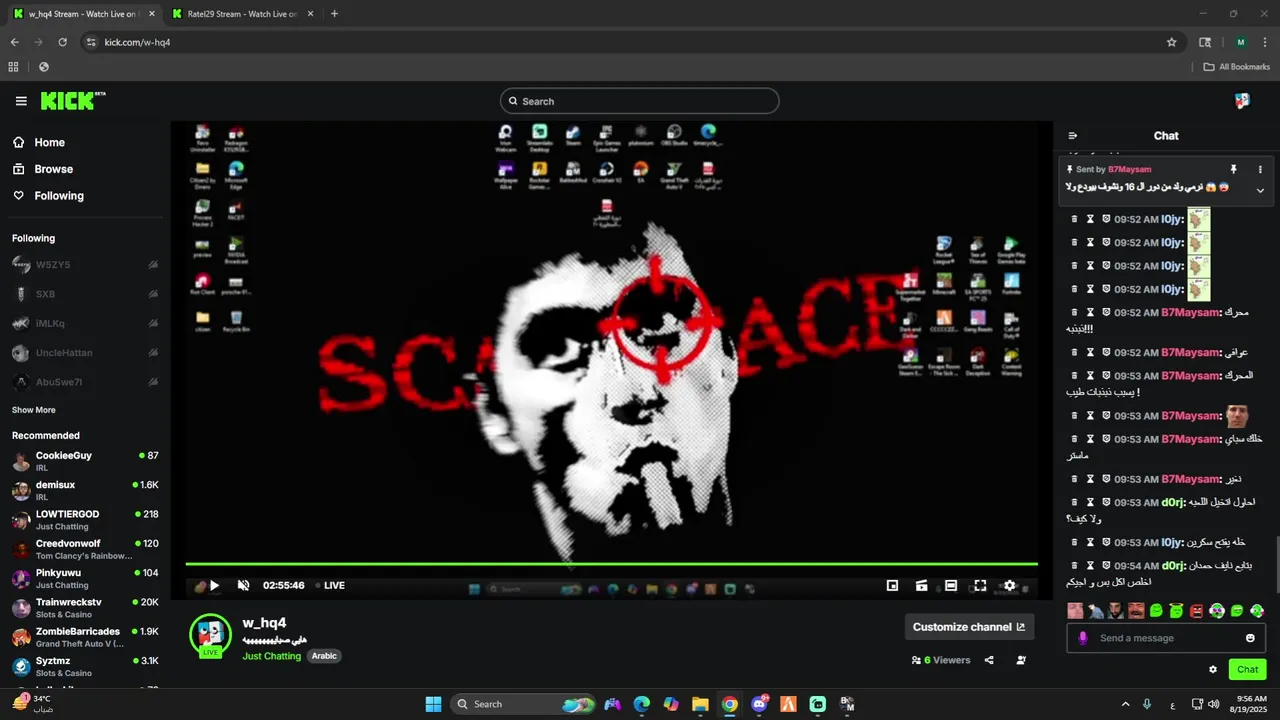Open SXB followed channel
Viewport: 1280px width, 720px height.
coord(85,294)
